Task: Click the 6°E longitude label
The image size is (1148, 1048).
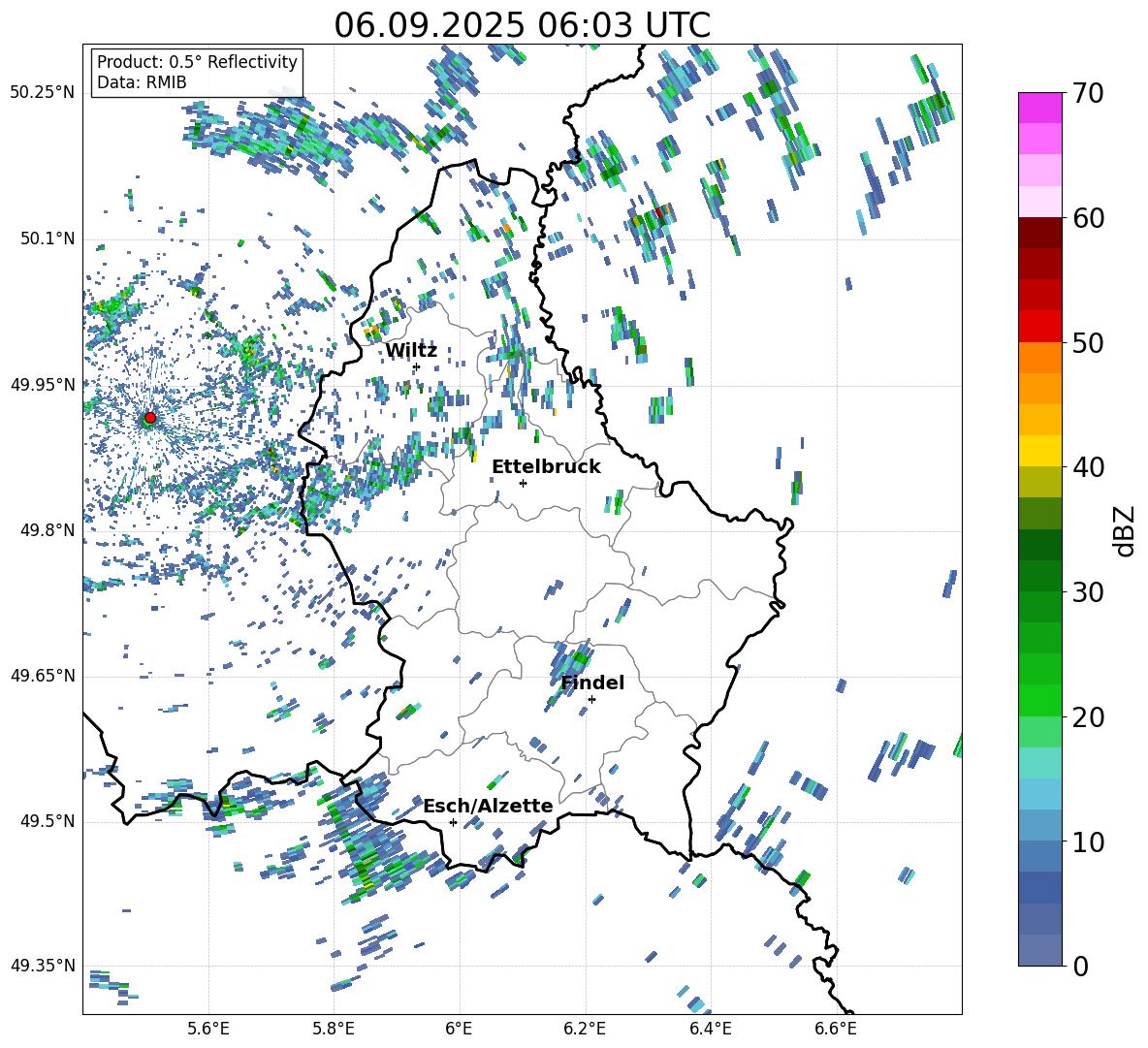Action: (459, 1029)
